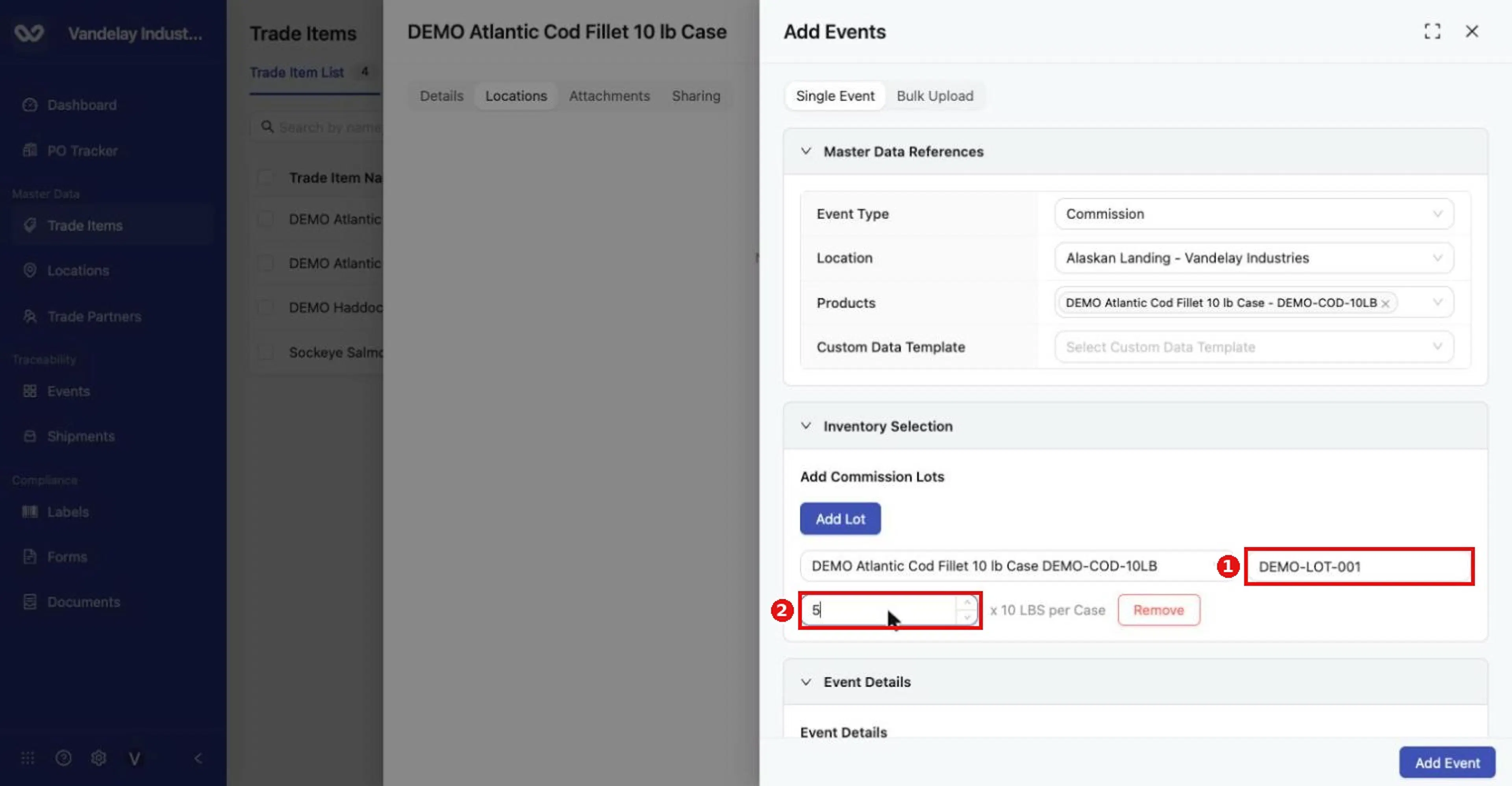Click the Add Lot button

840,519
